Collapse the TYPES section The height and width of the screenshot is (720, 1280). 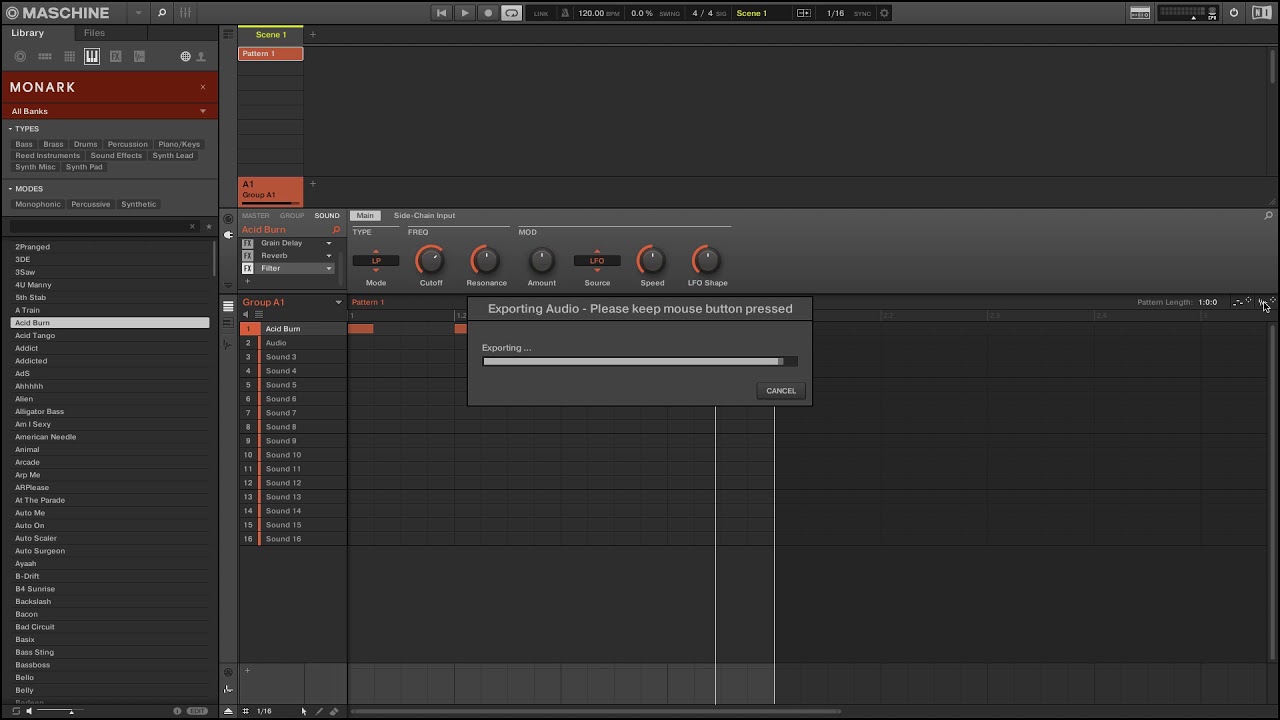(x=11, y=129)
